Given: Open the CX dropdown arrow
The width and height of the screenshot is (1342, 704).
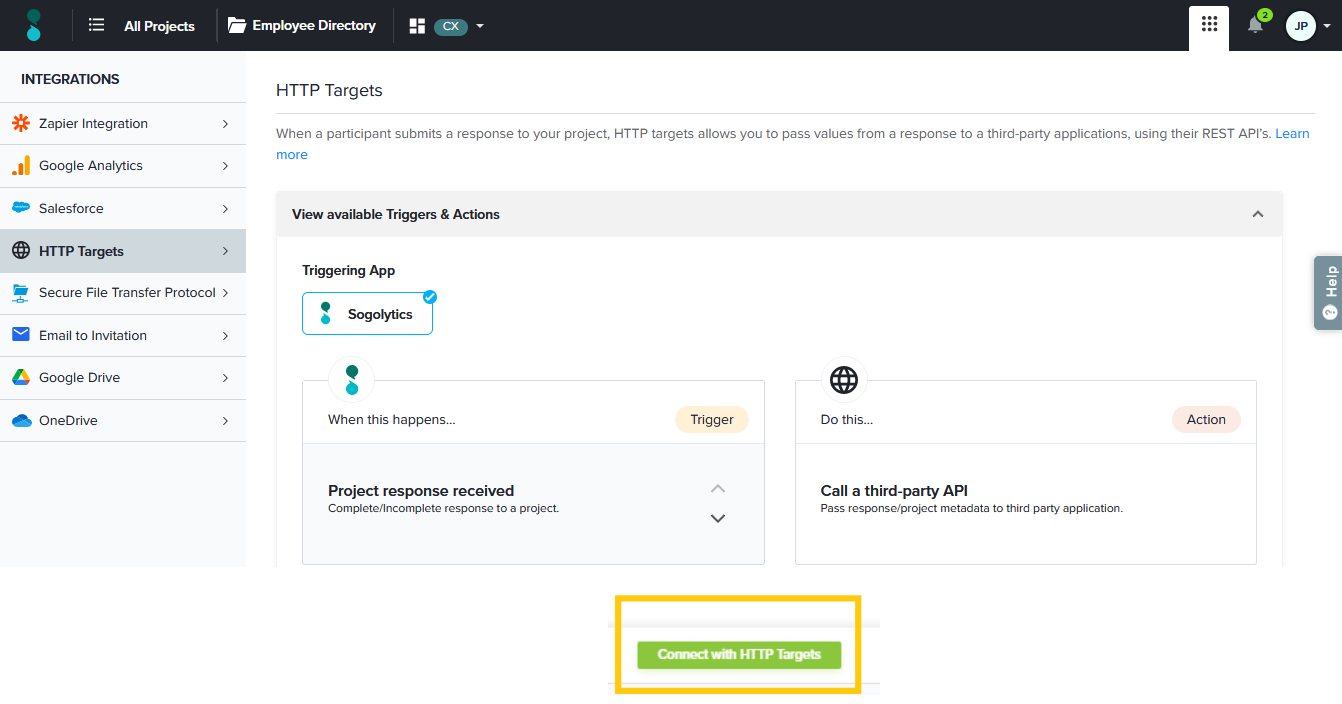Looking at the screenshot, I should coord(480,26).
